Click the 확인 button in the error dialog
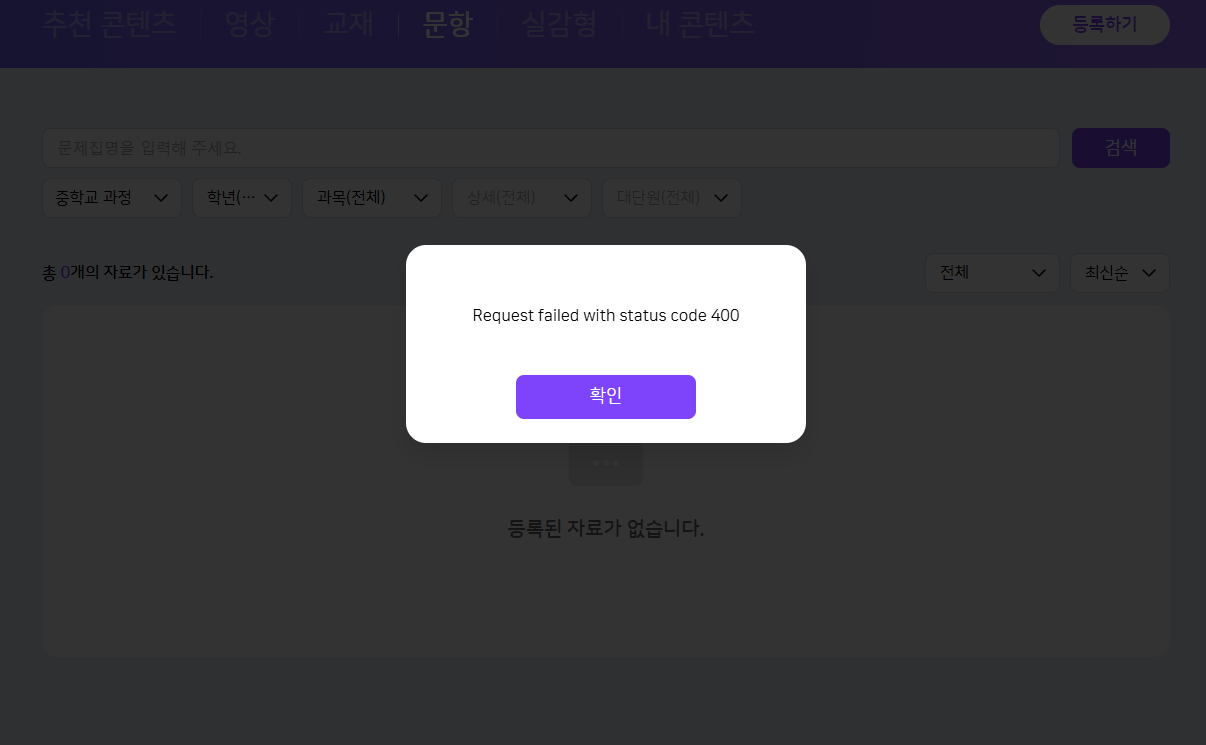The width and height of the screenshot is (1206, 745). coord(605,397)
